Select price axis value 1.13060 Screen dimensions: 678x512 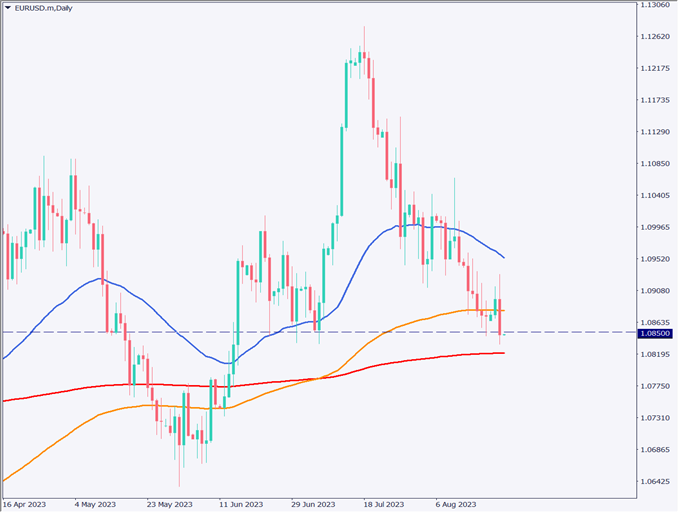[x=655, y=5]
